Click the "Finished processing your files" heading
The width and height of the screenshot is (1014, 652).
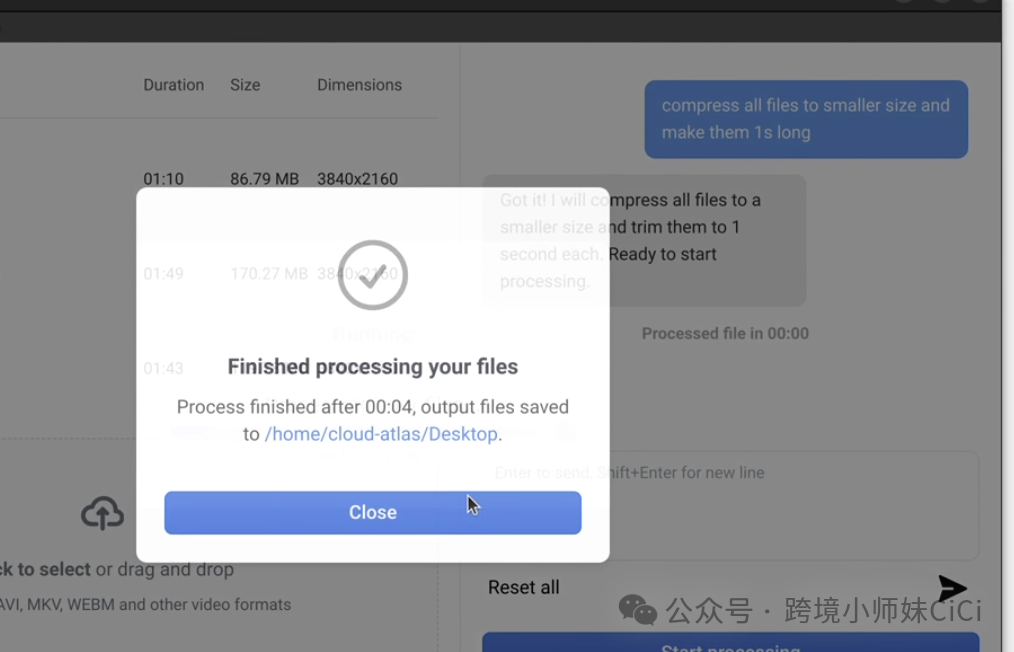click(372, 367)
